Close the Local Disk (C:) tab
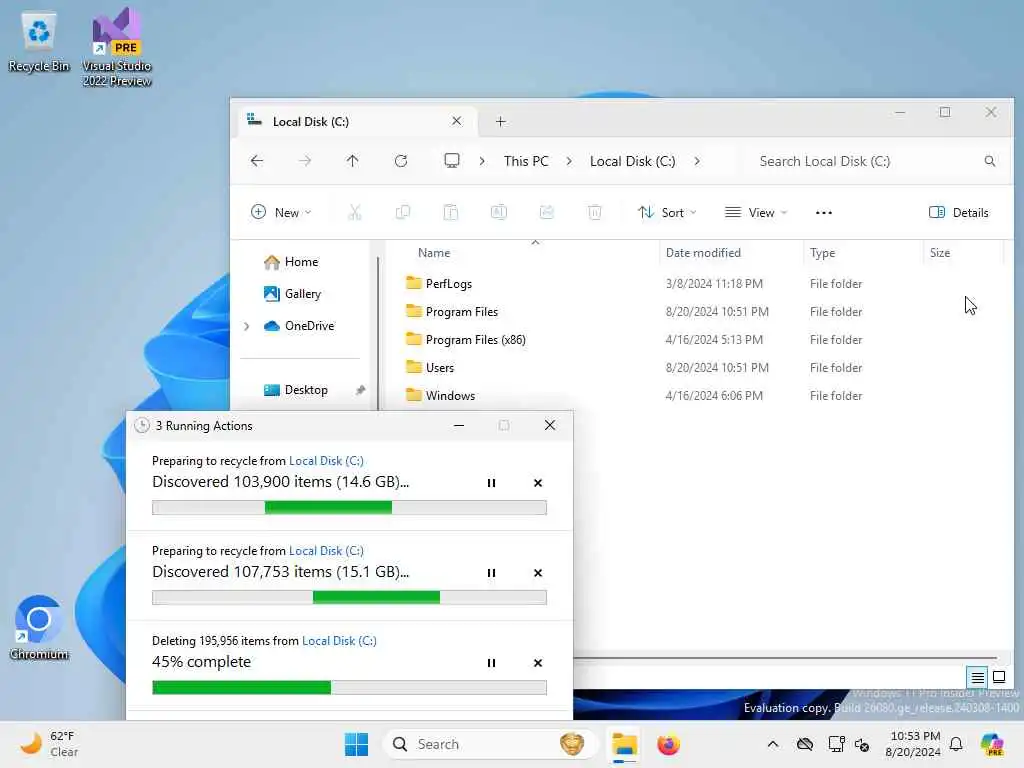This screenshot has height=768, width=1024. coord(456,121)
